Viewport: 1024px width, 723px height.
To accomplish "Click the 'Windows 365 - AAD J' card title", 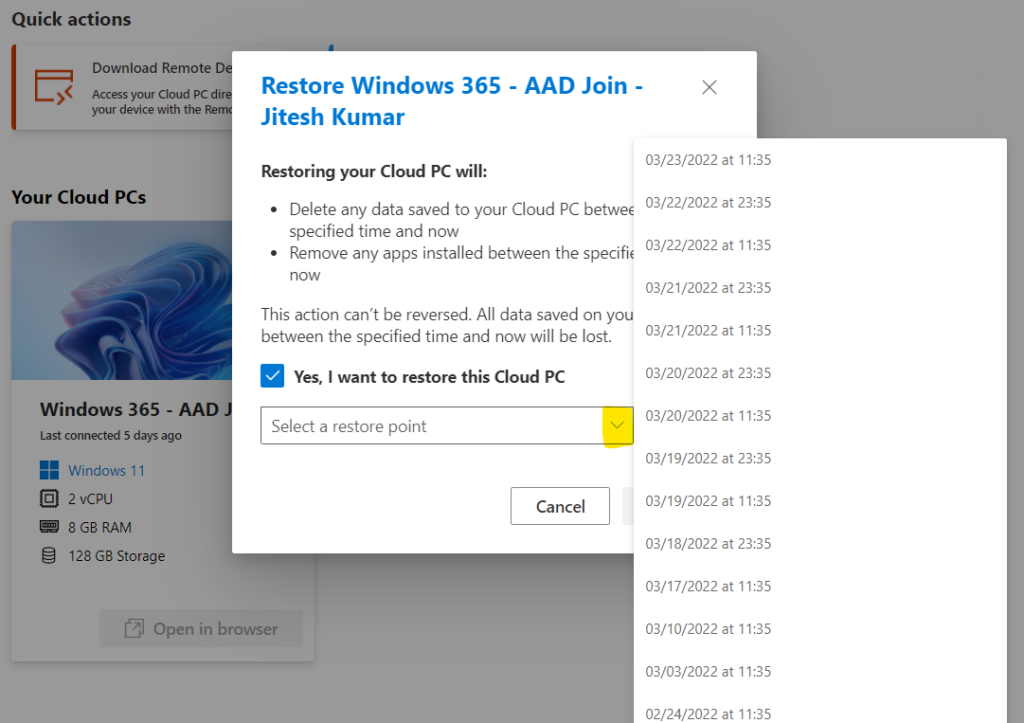I will tap(136, 410).
